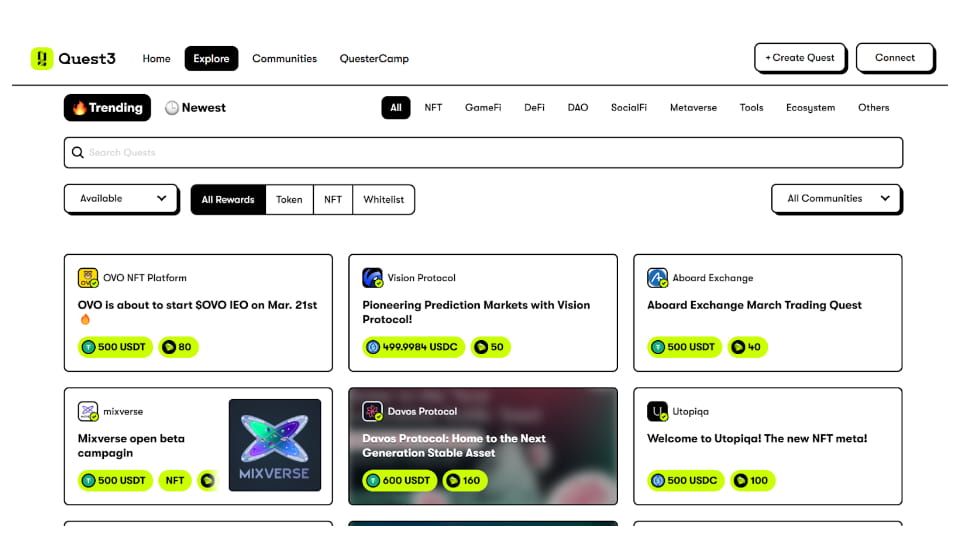Click the 500 USDC badge on Utopiqa card
The height and width of the screenshot is (539, 953).
tap(686, 481)
